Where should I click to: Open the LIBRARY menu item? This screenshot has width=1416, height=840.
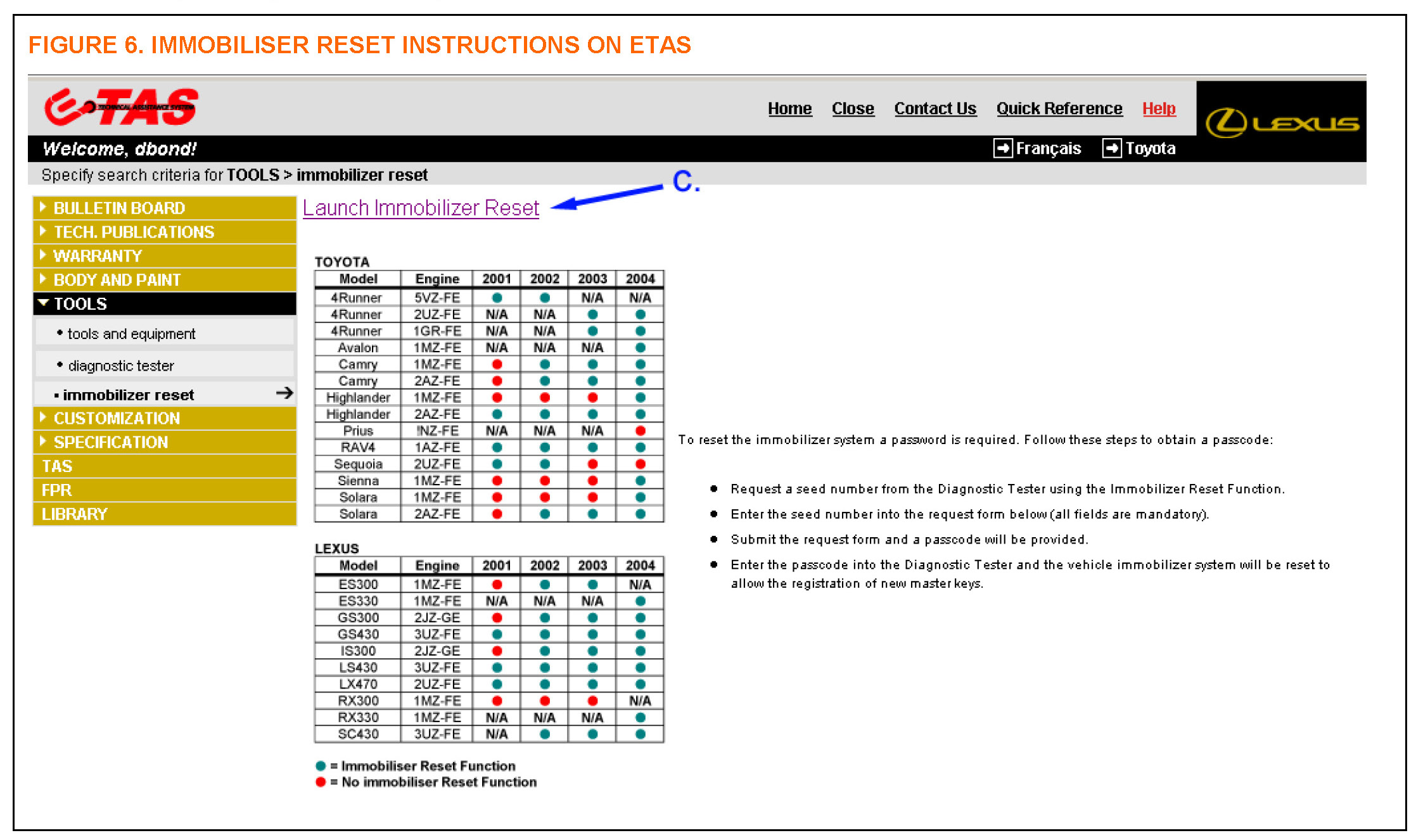pyautogui.click(x=74, y=514)
